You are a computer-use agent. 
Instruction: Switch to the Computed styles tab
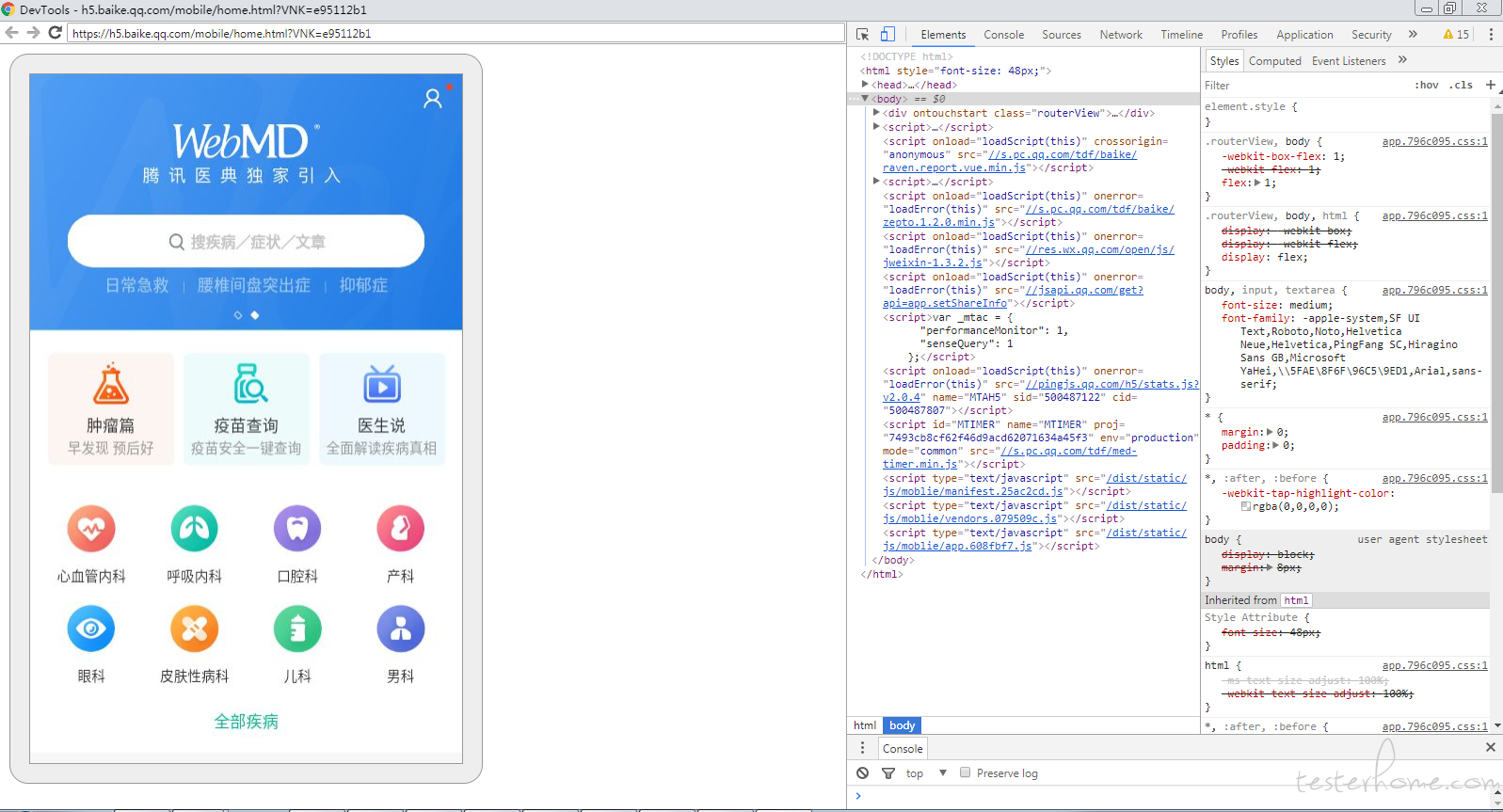pos(1275,61)
